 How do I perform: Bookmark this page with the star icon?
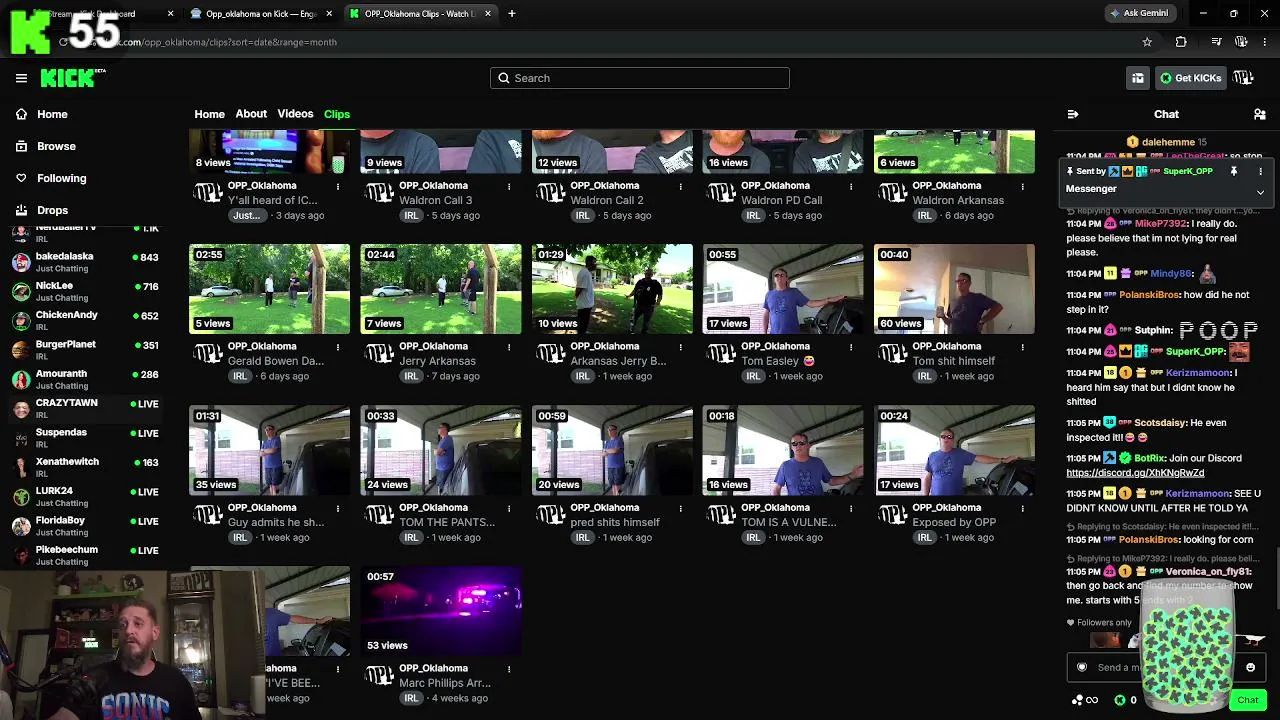point(1147,42)
